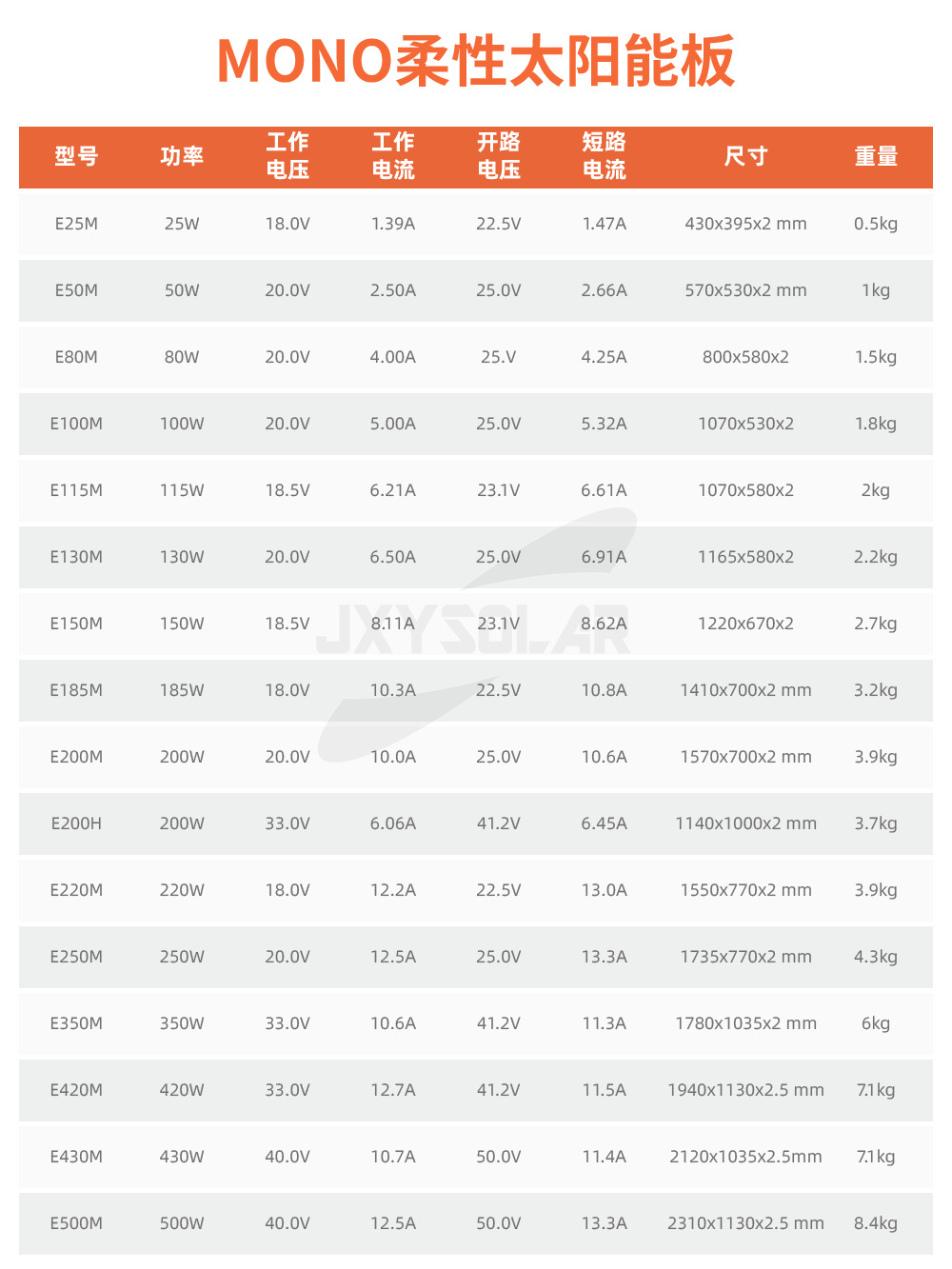
Task: Click the 工作电压 column header
Action: 288,156
